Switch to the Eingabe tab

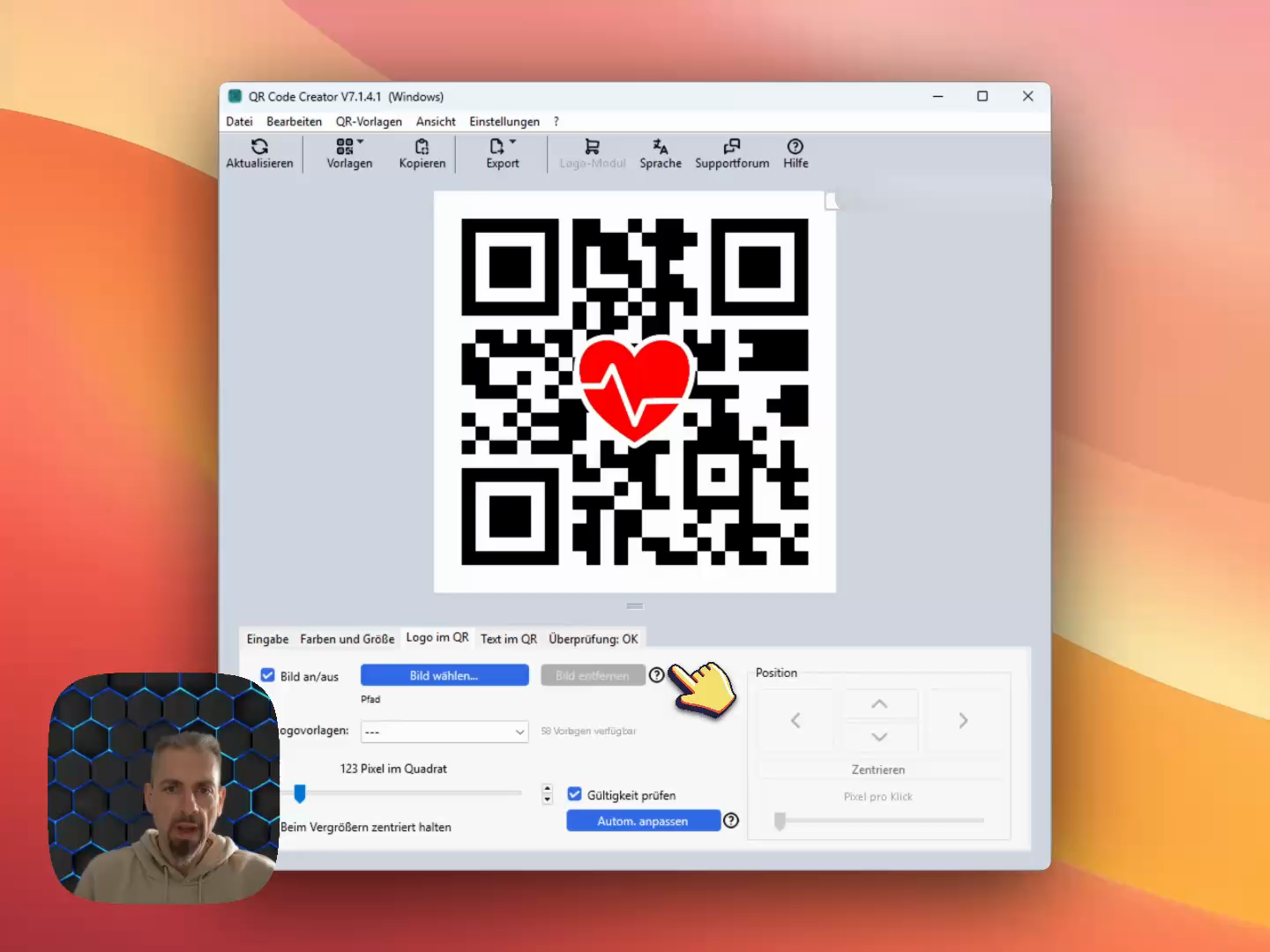click(268, 639)
